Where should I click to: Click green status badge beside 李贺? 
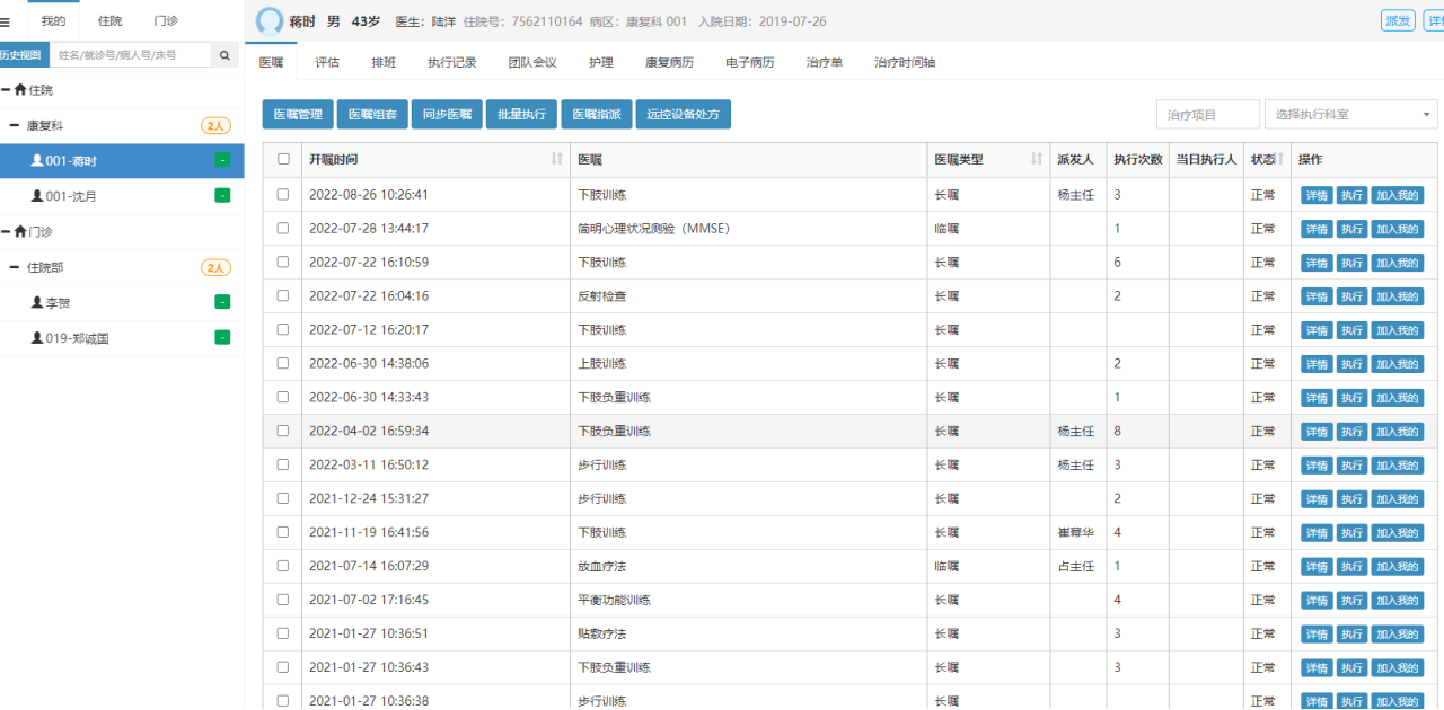pyautogui.click(x=222, y=303)
